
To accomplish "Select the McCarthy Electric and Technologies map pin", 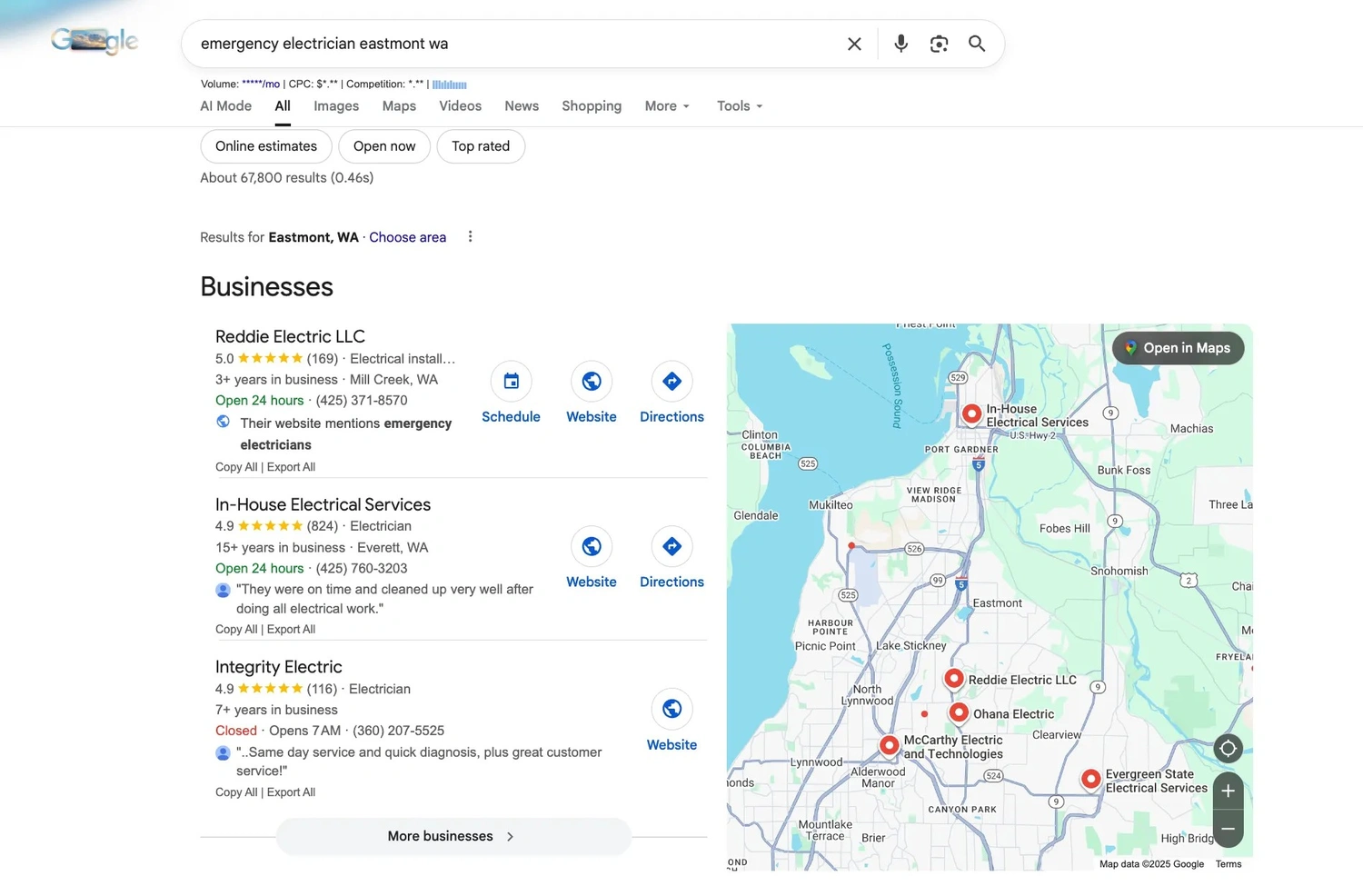I will tap(890, 745).
